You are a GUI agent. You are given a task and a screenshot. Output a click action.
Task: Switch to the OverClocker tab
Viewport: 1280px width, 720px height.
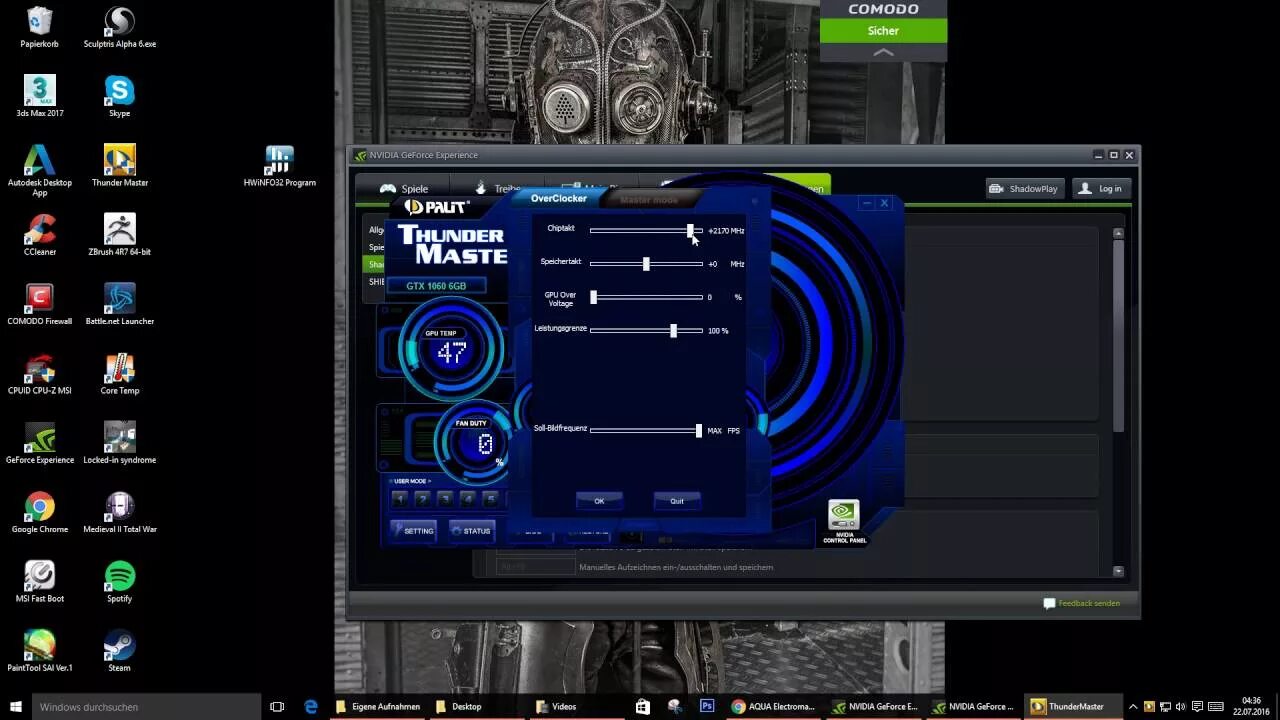click(559, 198)
